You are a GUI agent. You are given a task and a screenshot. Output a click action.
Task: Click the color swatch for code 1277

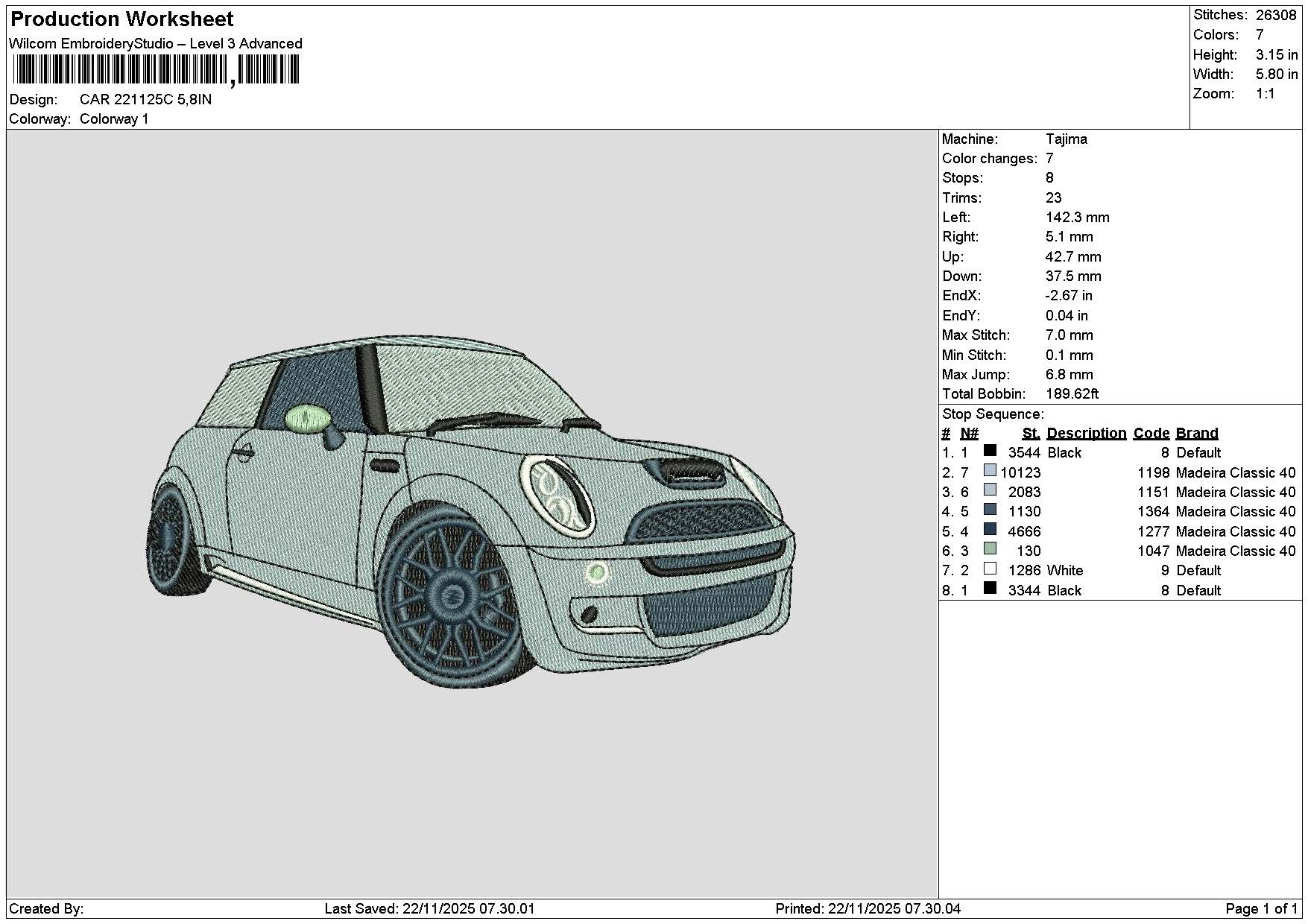point(990,529)
